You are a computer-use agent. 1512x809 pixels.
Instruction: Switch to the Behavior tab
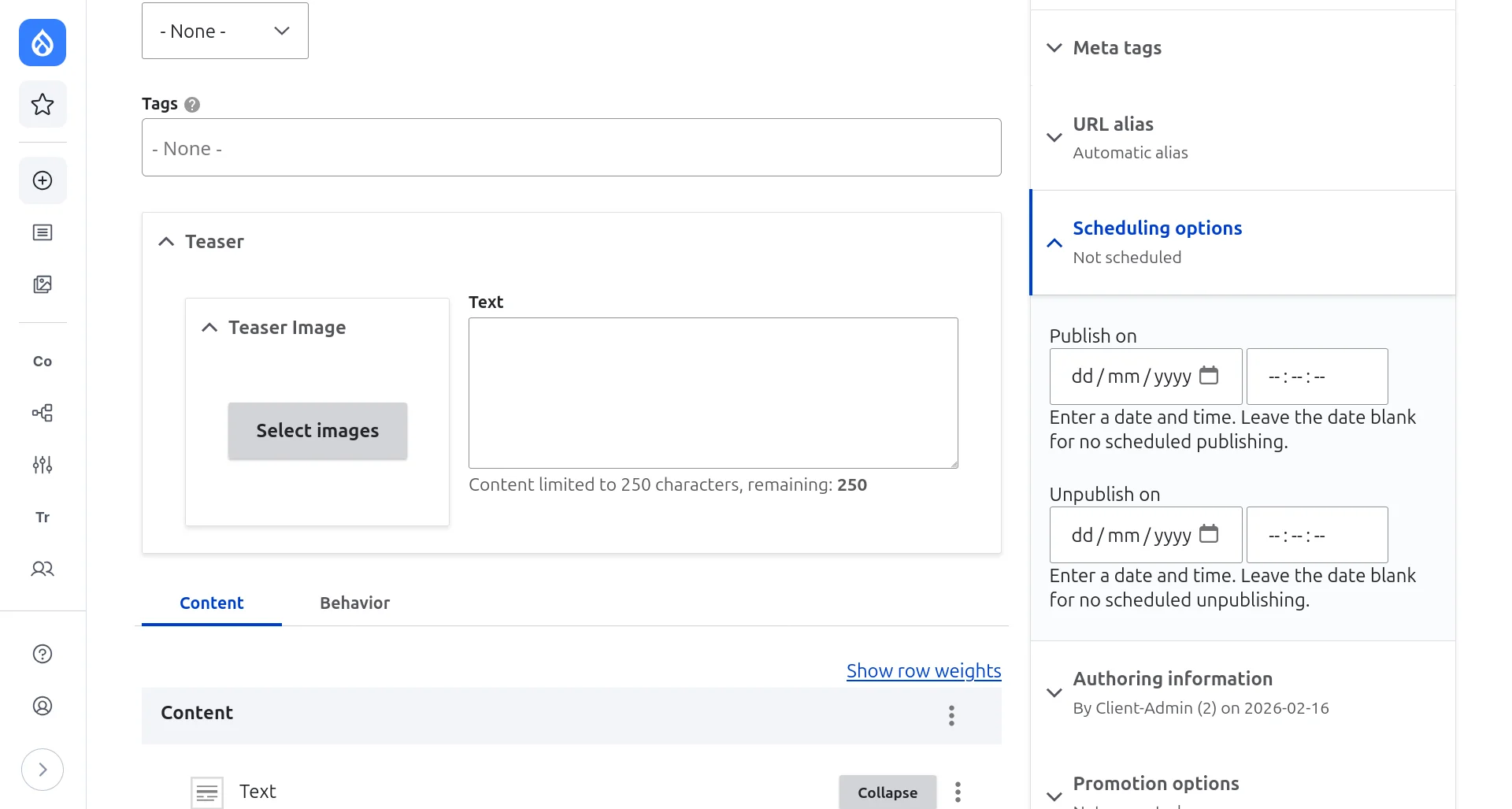point(354,603)
